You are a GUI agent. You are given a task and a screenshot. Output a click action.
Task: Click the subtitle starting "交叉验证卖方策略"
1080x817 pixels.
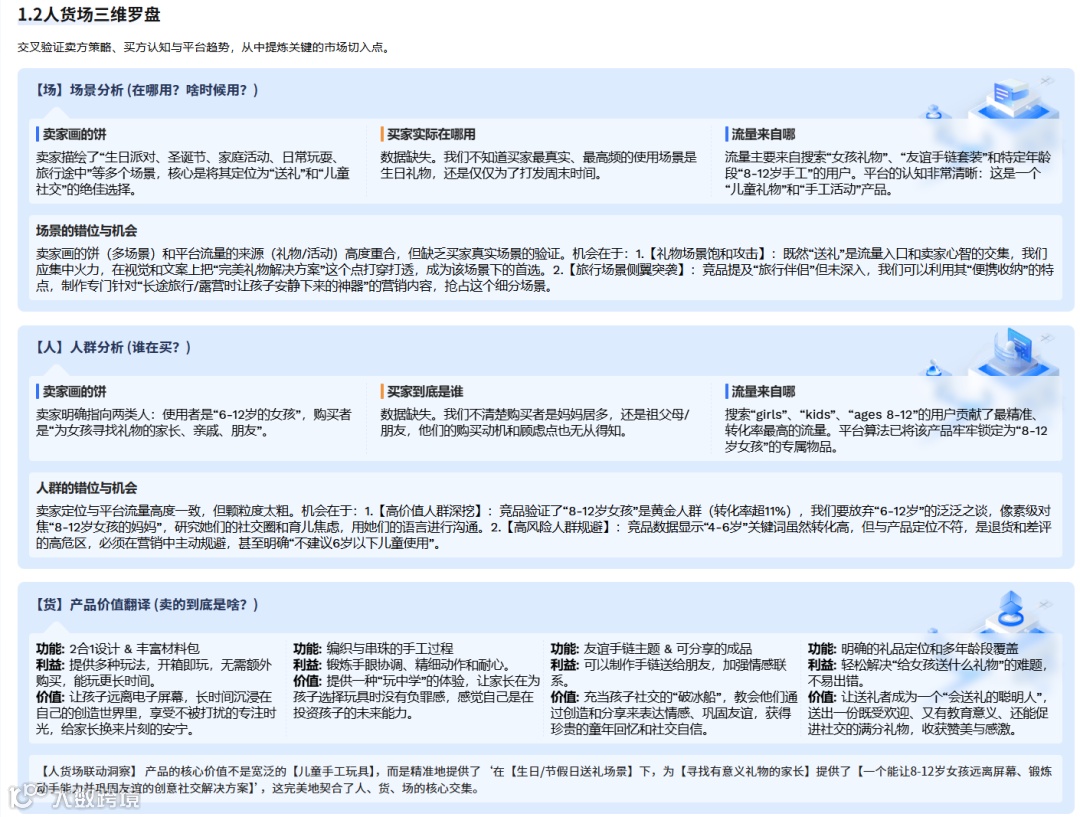205,48
